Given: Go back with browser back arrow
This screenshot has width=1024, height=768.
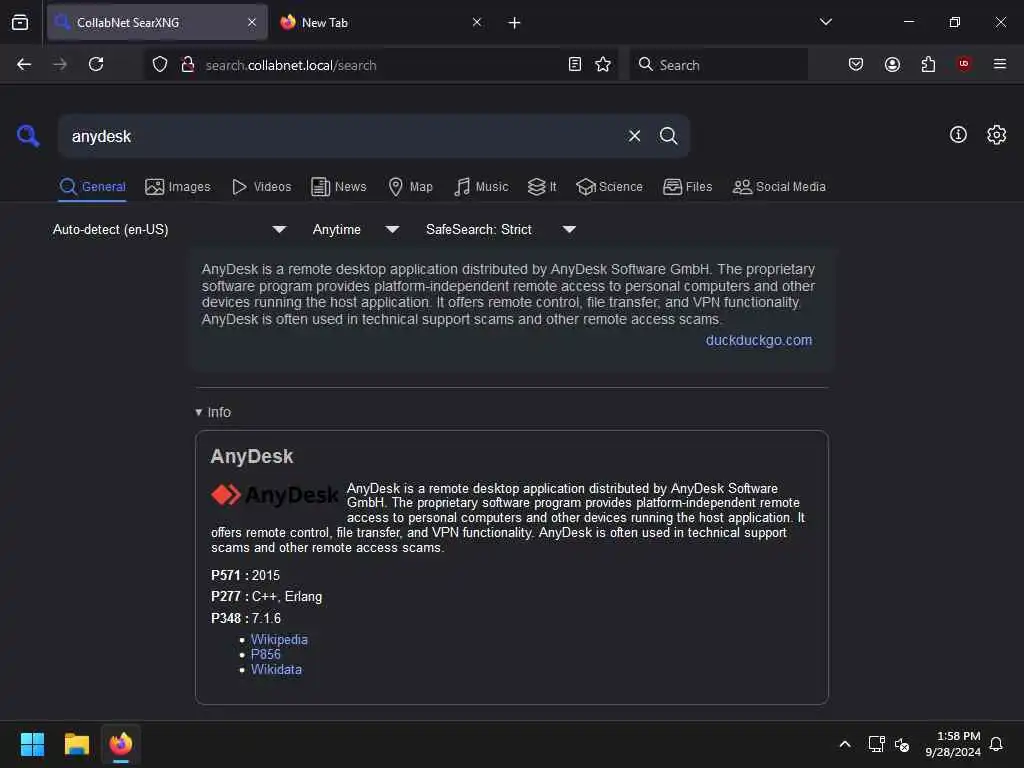Looking at the screenshot, I should [x=24, y=64].
